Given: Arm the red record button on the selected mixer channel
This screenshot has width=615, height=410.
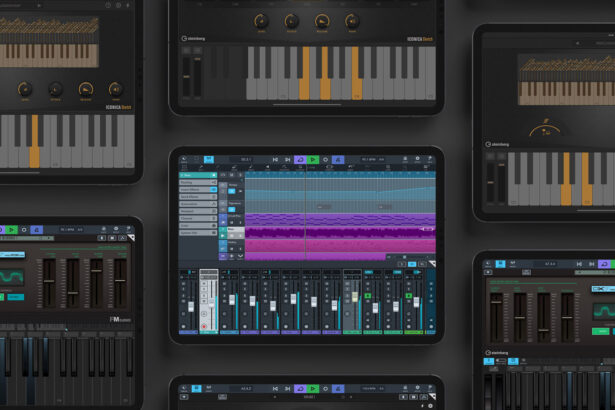Looking at the screenshot, I should coord(204,326).
